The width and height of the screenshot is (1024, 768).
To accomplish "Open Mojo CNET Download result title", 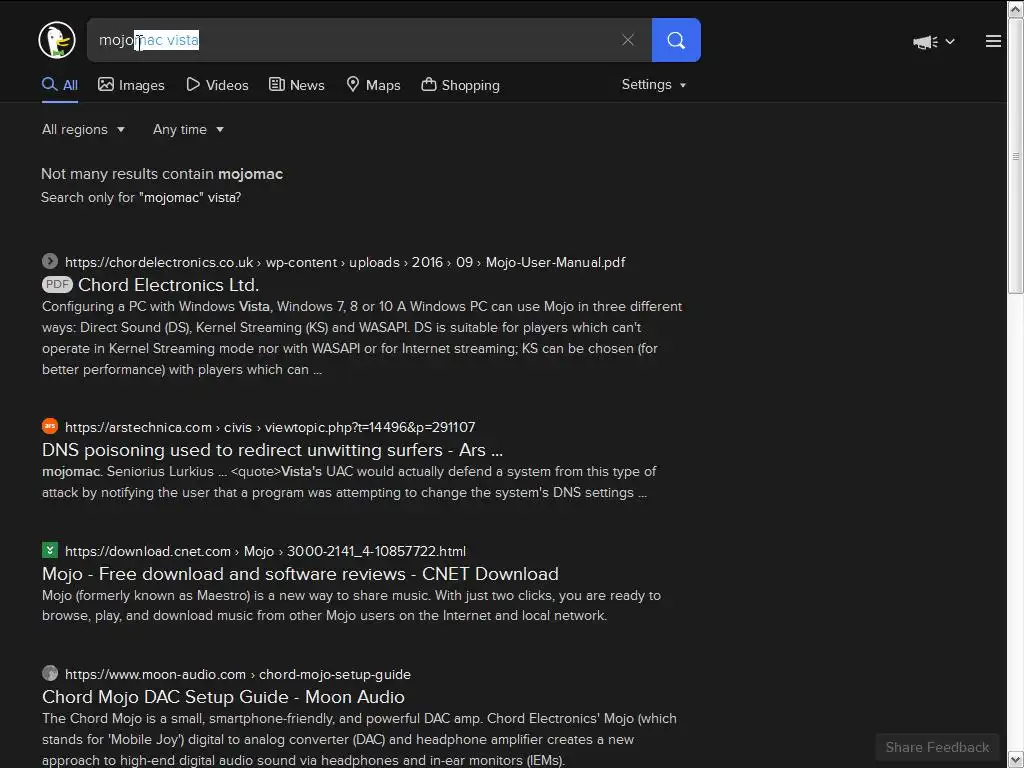I will [x=300, y=573].
